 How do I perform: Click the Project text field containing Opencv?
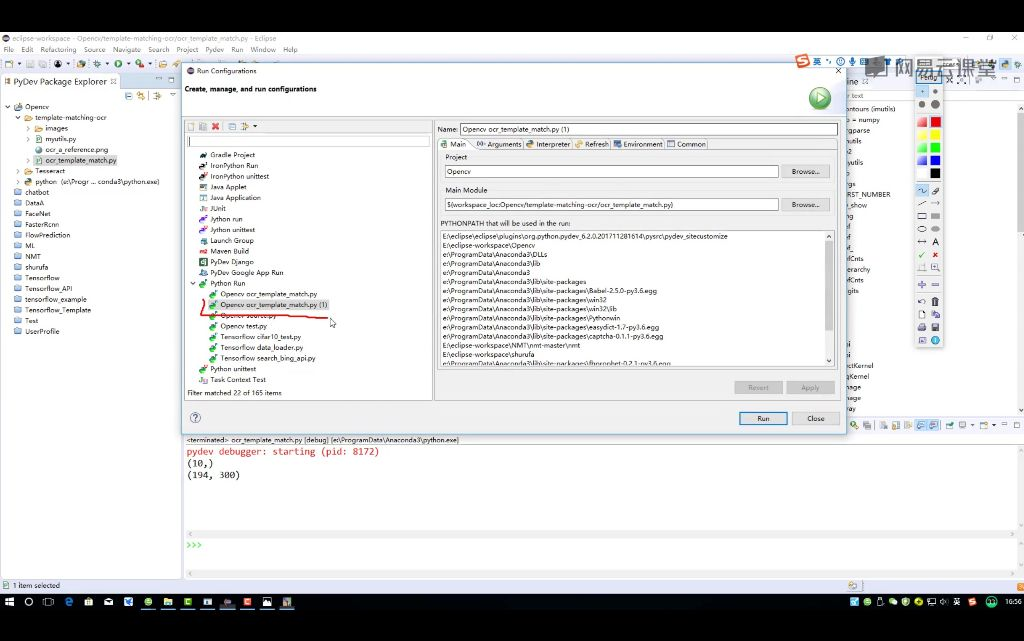click(x=611, y=172)
